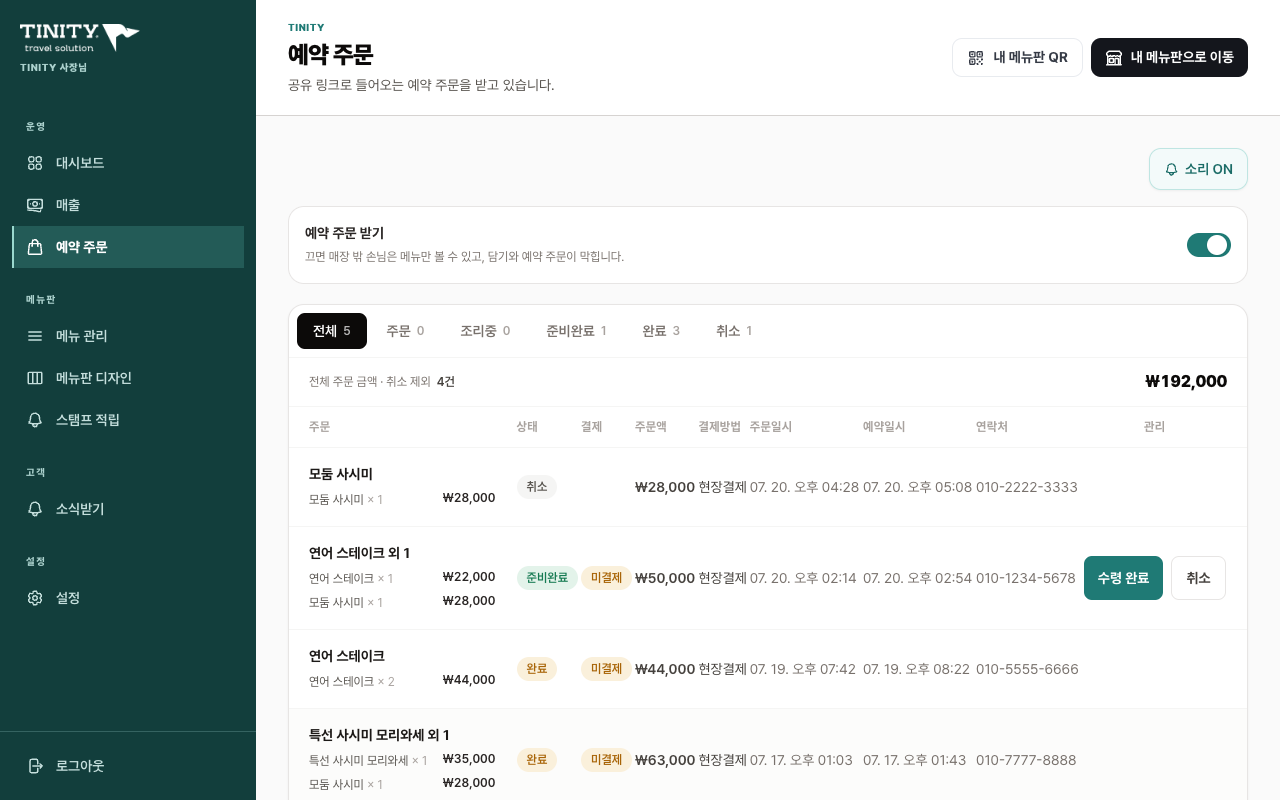Click the order title 모둠 사시미
This screenshot has width=1280, height=800.
tap(341, 474)
